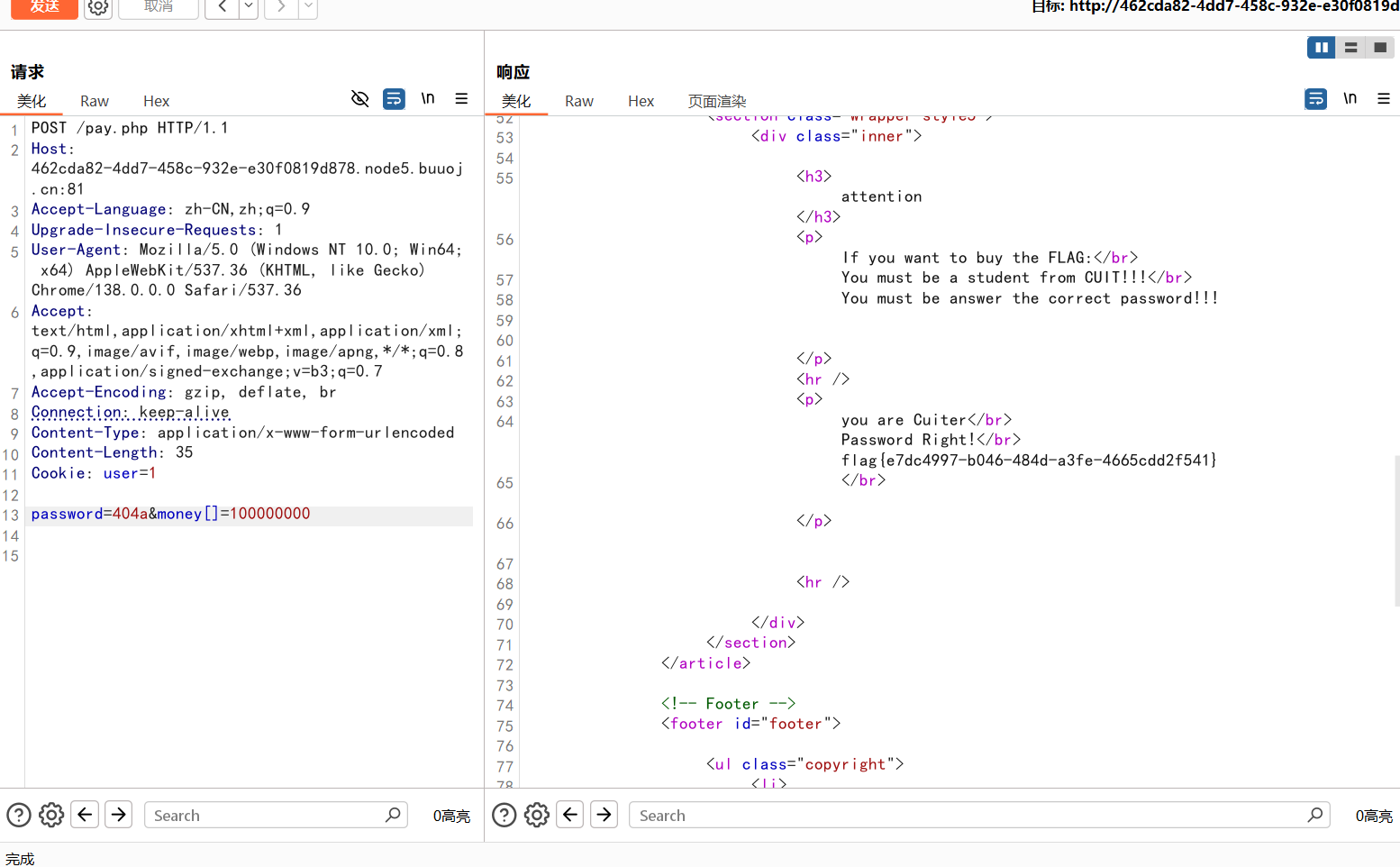Switch to the combined single-panel layout

tap(1379, 48)
